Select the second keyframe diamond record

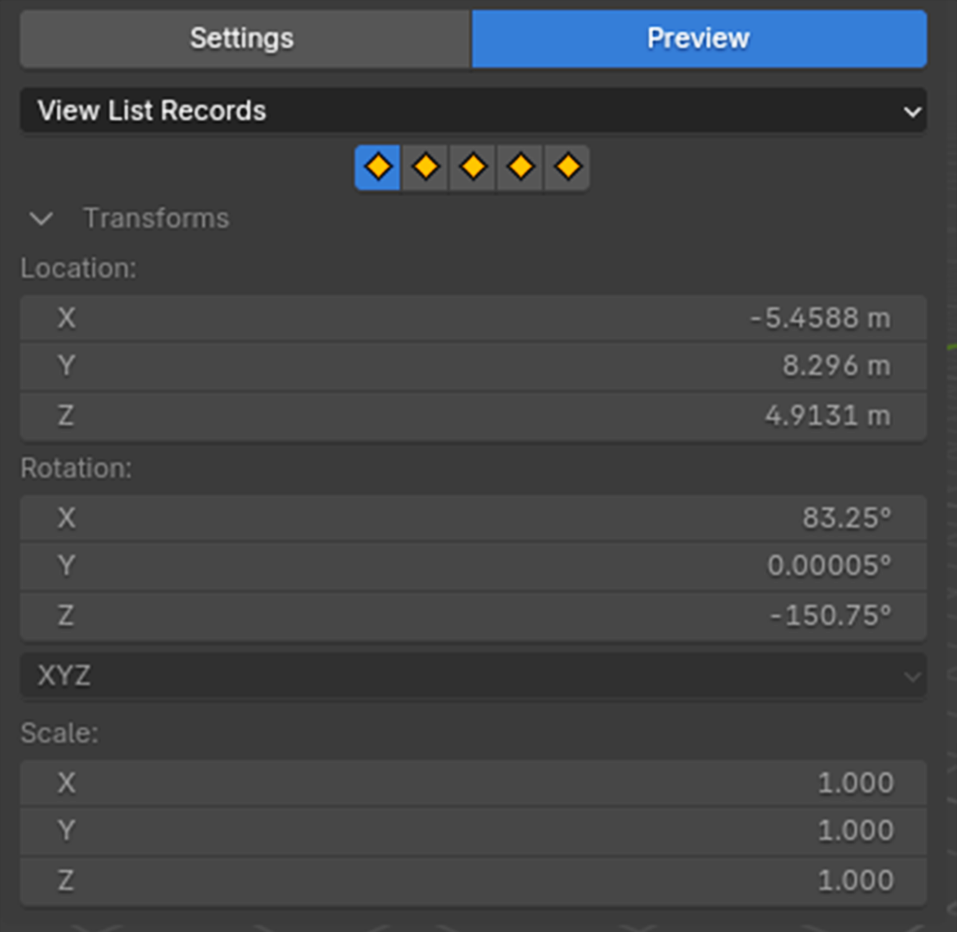point(425,167)
